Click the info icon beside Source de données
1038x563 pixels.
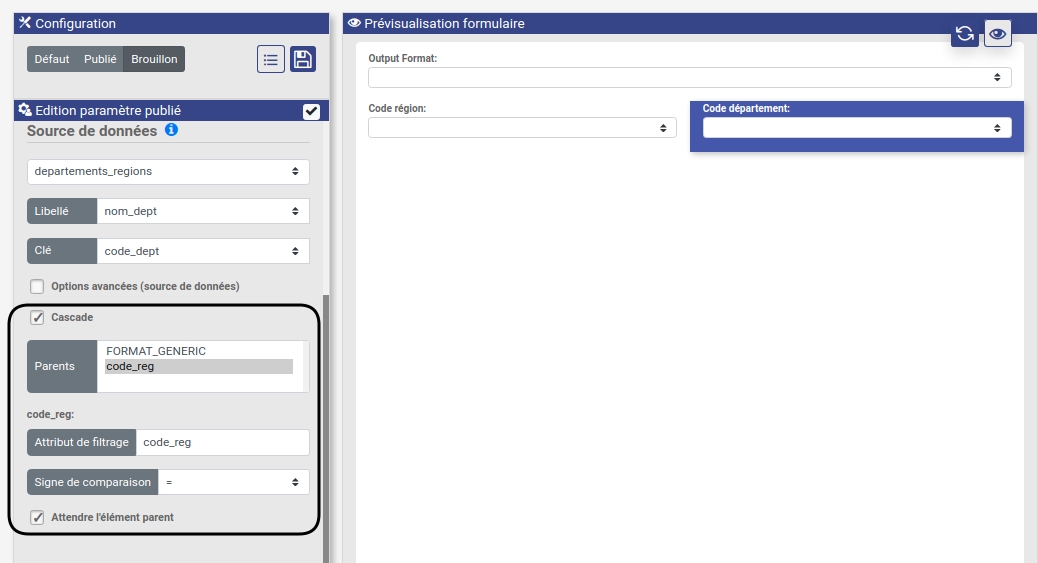point(171,130)
